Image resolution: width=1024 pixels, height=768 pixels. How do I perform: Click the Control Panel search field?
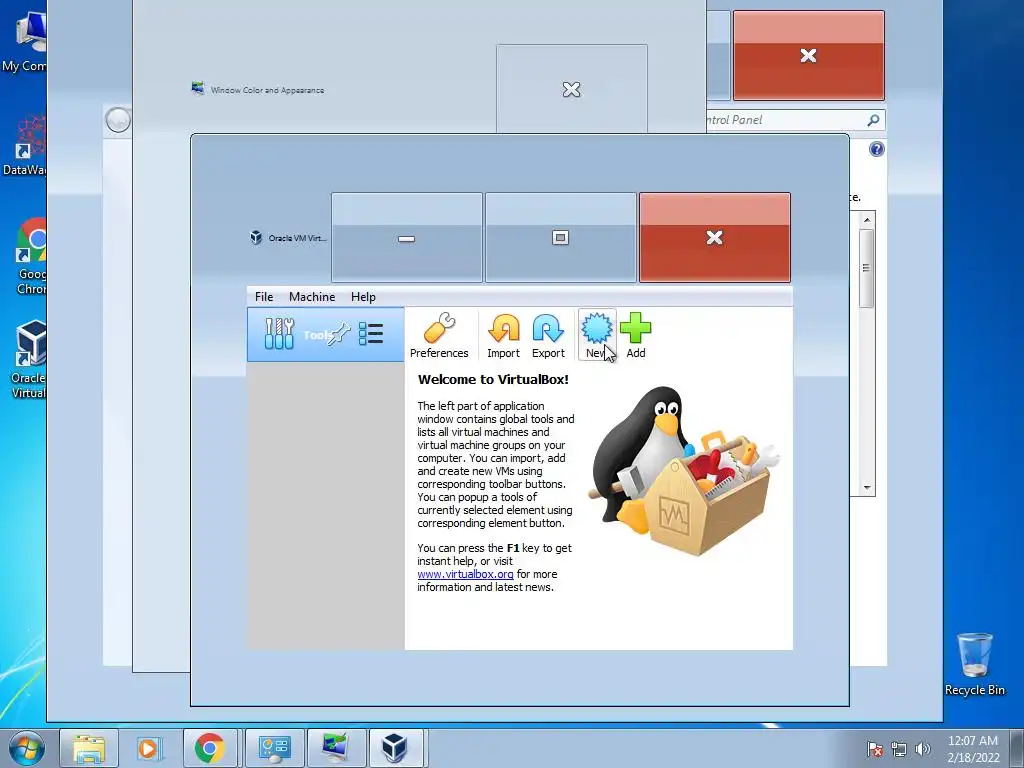[793, 120]
